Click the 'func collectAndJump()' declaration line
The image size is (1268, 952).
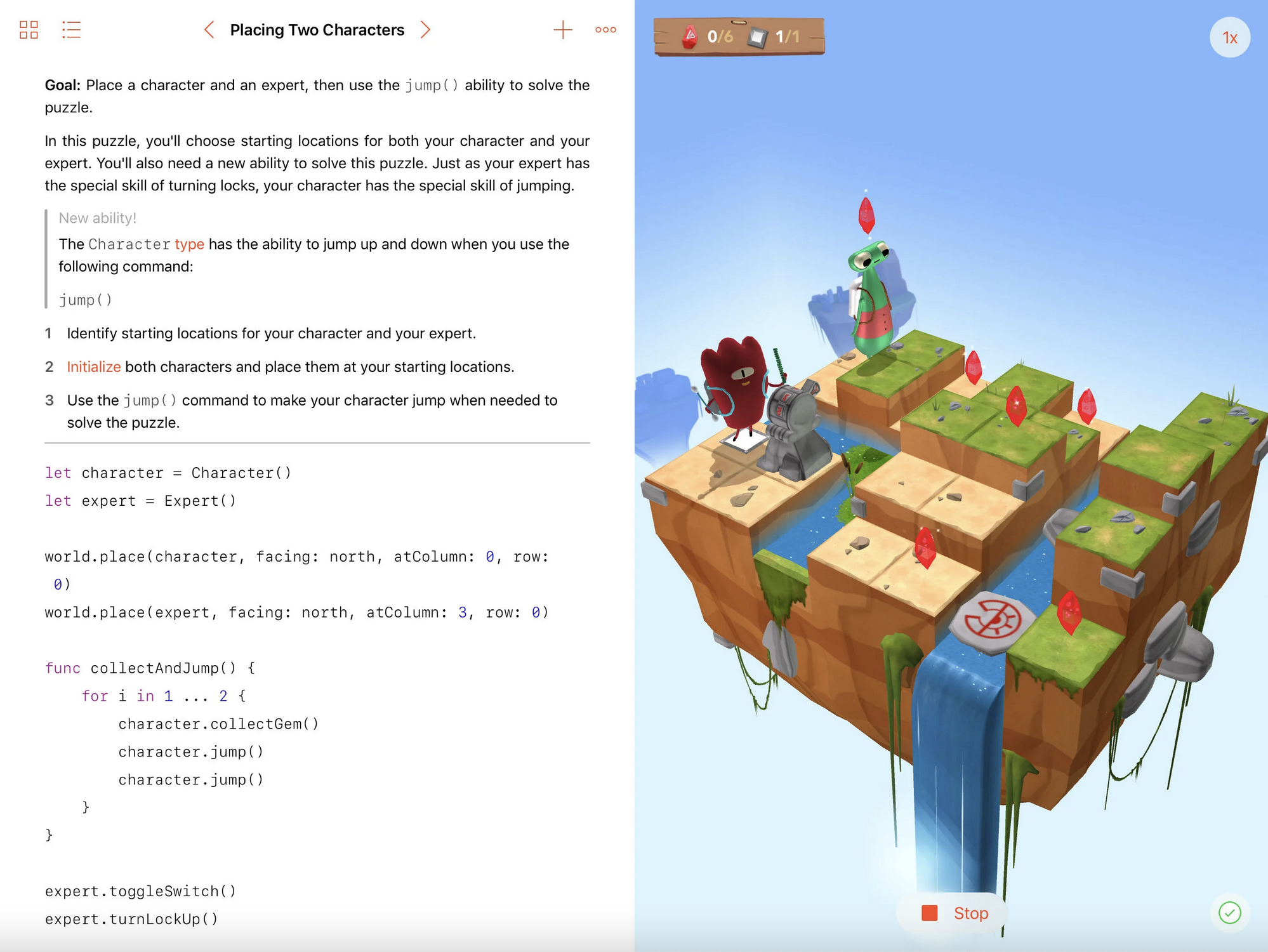tap(150, 668)
